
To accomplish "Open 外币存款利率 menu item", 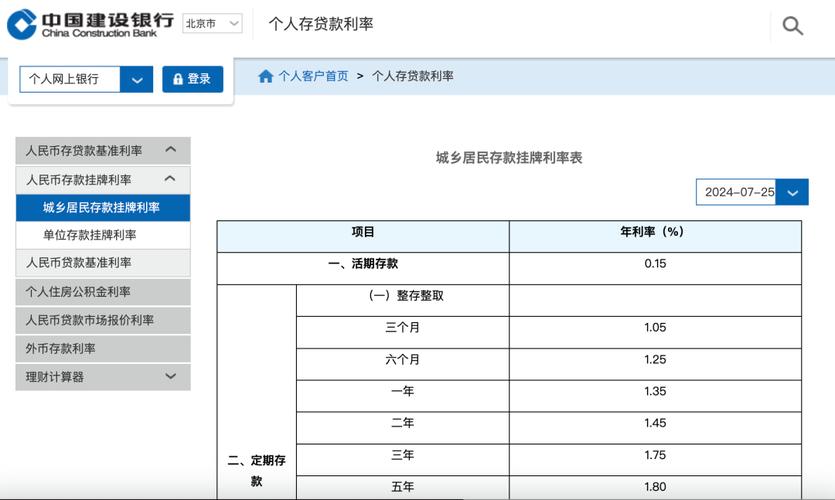I will click(x=103, y=349).
